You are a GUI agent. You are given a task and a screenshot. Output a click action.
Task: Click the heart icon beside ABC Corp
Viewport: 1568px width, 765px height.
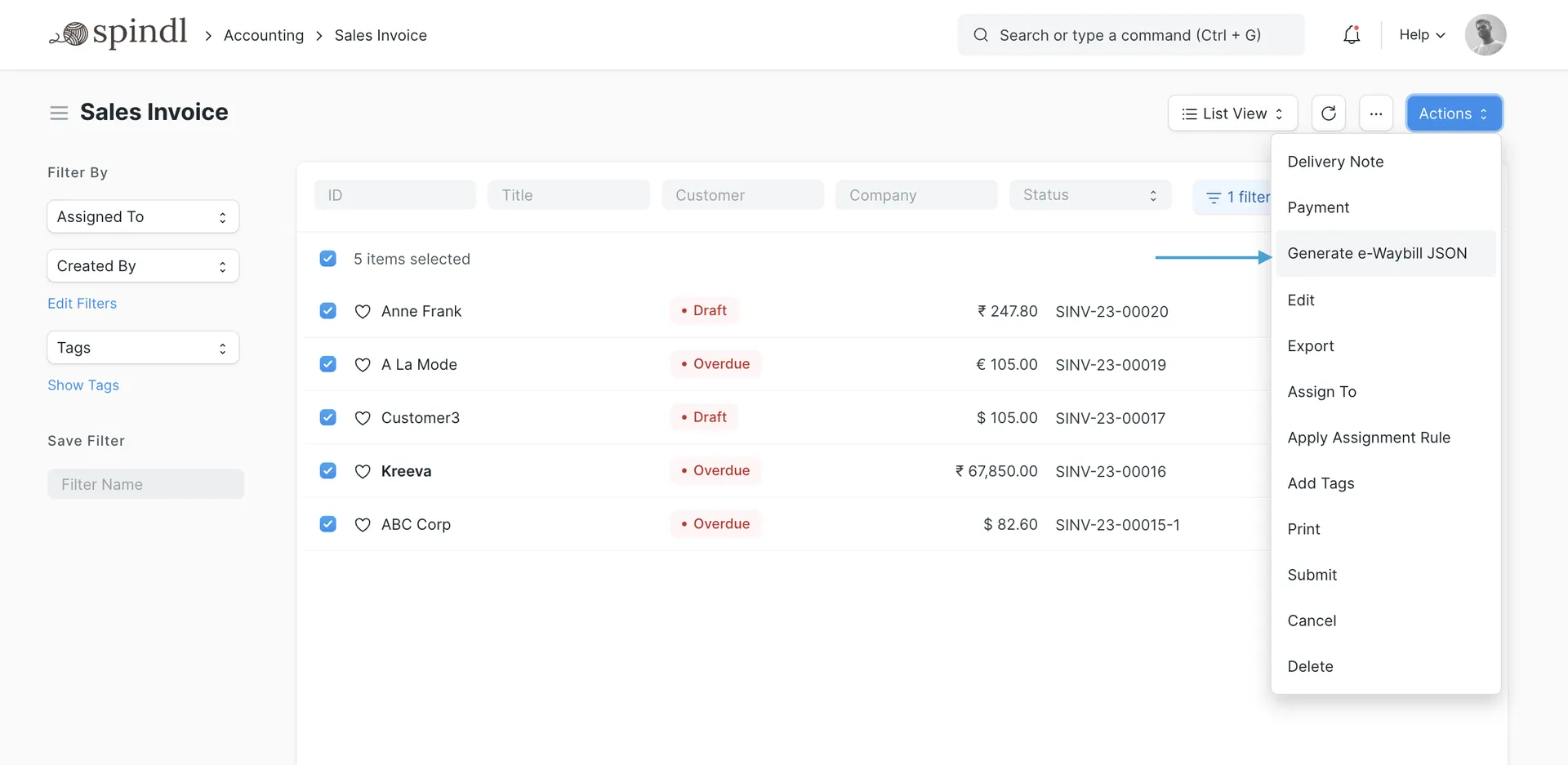(x=363, y=524)
